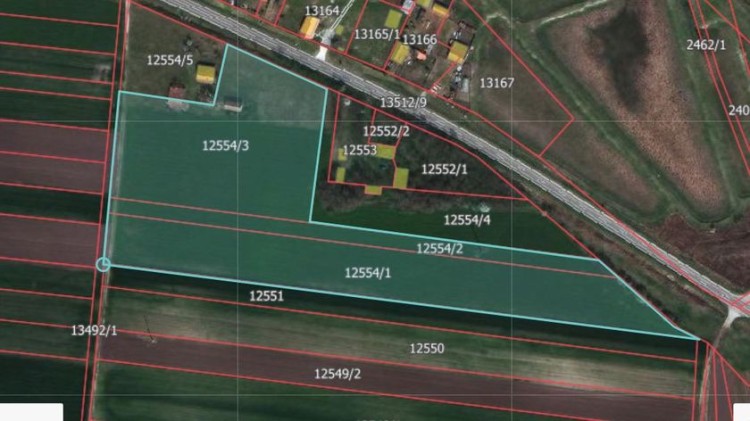Select parcel 13165/1
This screenshot has height=421, width=750.
tap(376, 33)
